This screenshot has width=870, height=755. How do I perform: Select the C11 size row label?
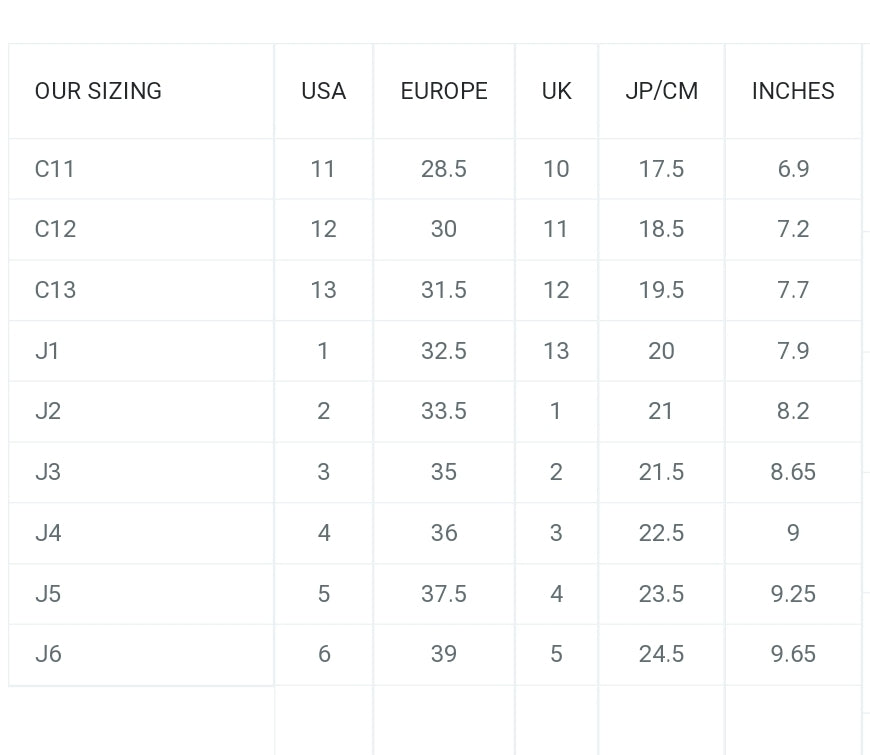(55, 169)
